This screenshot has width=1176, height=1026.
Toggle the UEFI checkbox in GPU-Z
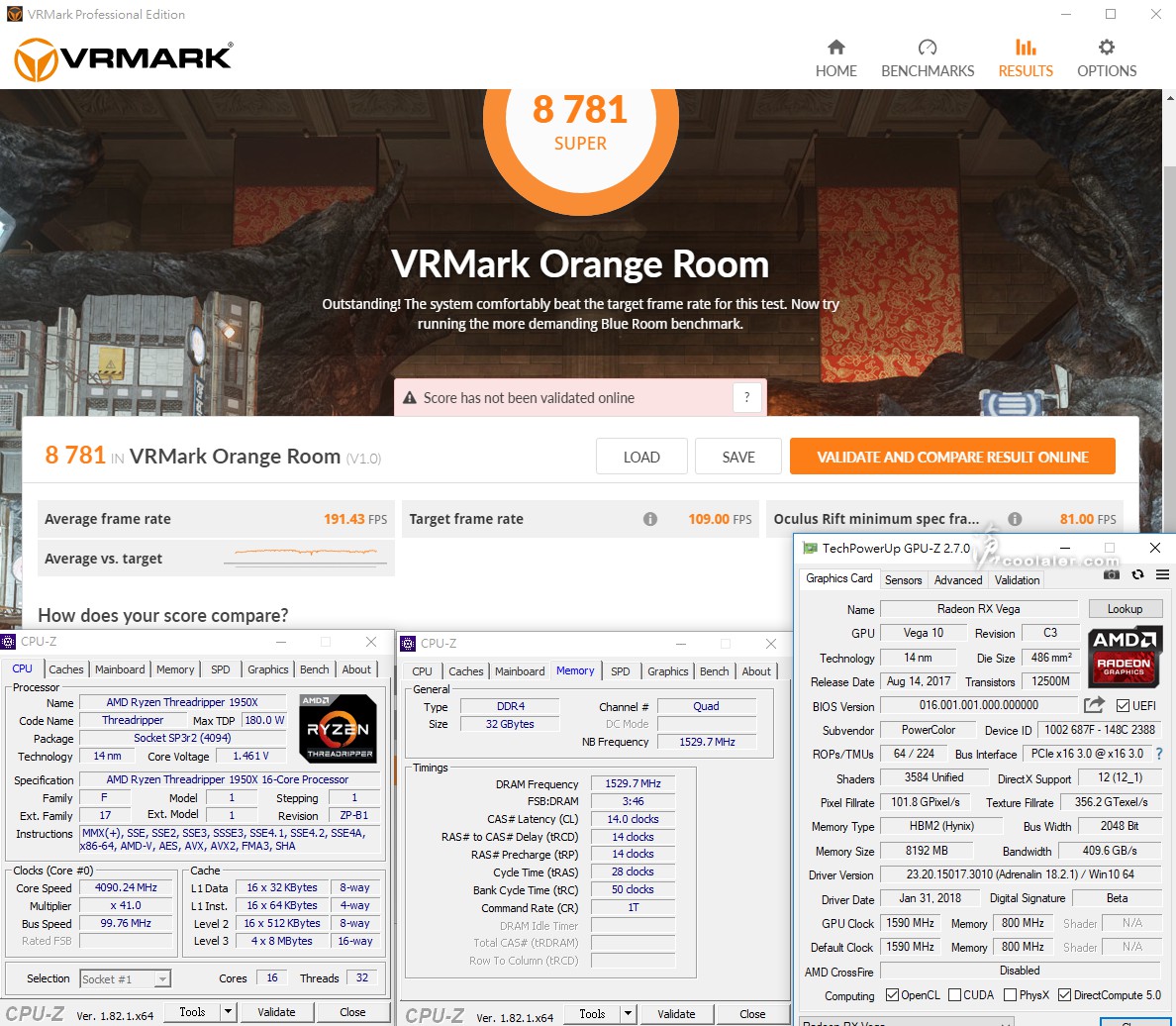[x=1123, y=705]
